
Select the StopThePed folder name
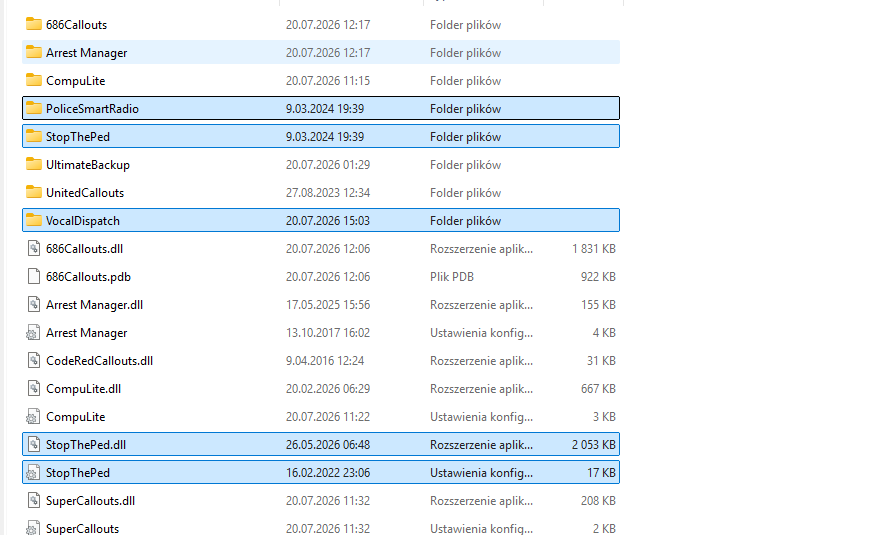78,137
